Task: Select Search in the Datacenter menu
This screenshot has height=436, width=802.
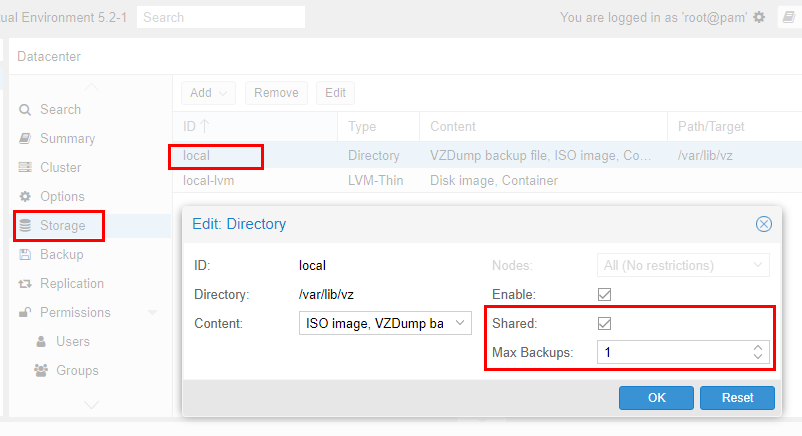Action: pos(60,110)
